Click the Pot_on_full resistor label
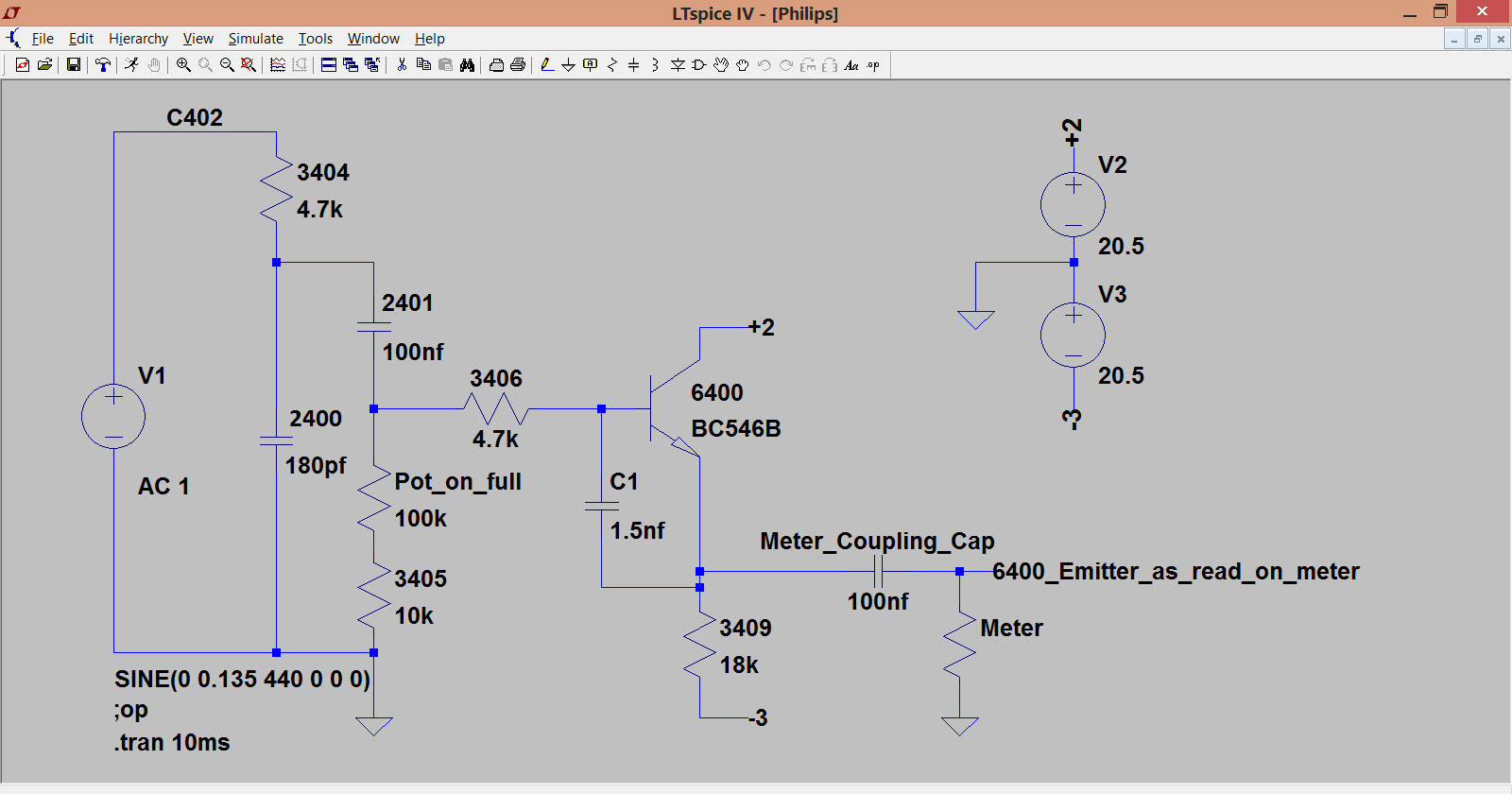1512x794 pixels. coord(458,481)
